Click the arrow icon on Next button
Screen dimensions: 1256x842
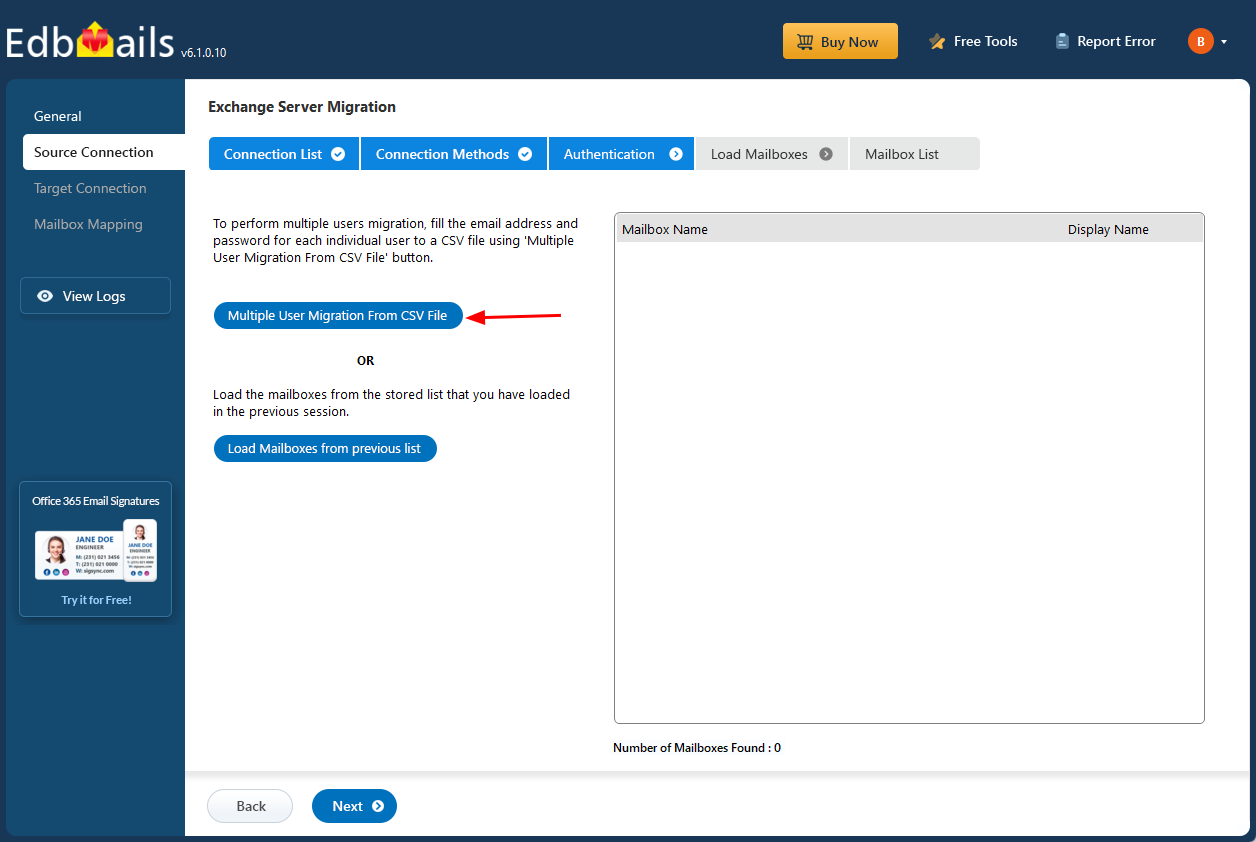pos(378,806)
